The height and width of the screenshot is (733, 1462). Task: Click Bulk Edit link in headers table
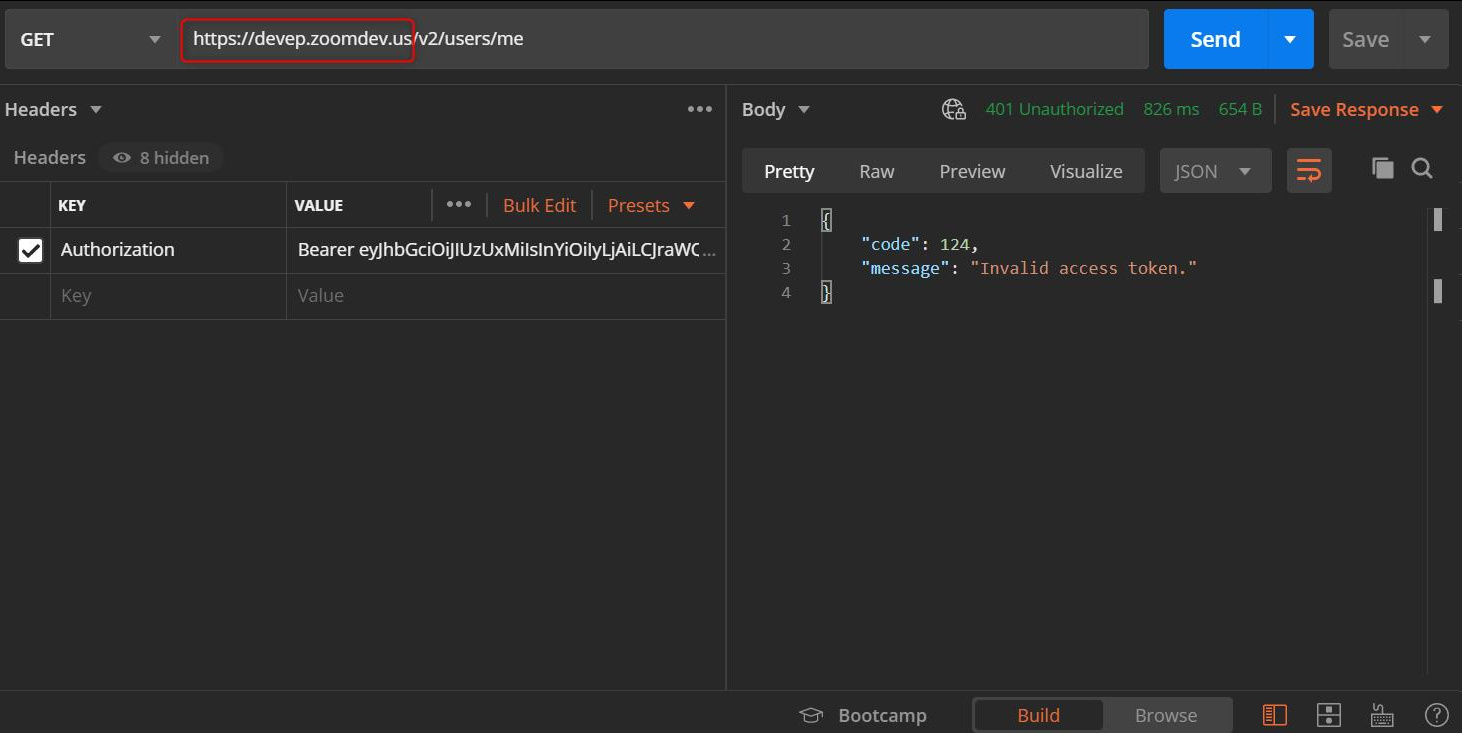pyautogui.click(x=539, y=205)
